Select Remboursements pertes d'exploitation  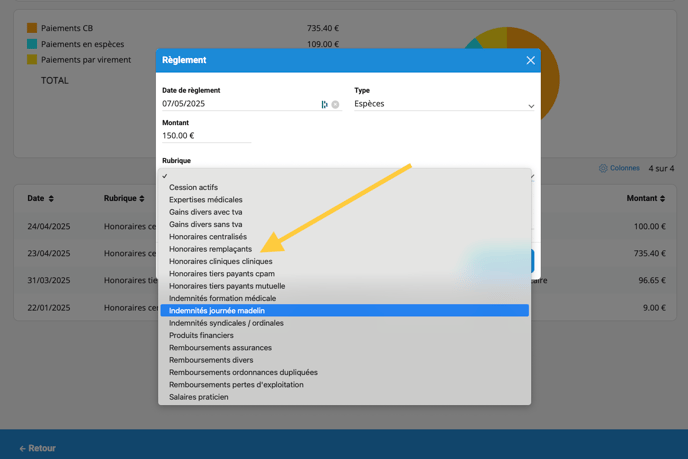236,385
